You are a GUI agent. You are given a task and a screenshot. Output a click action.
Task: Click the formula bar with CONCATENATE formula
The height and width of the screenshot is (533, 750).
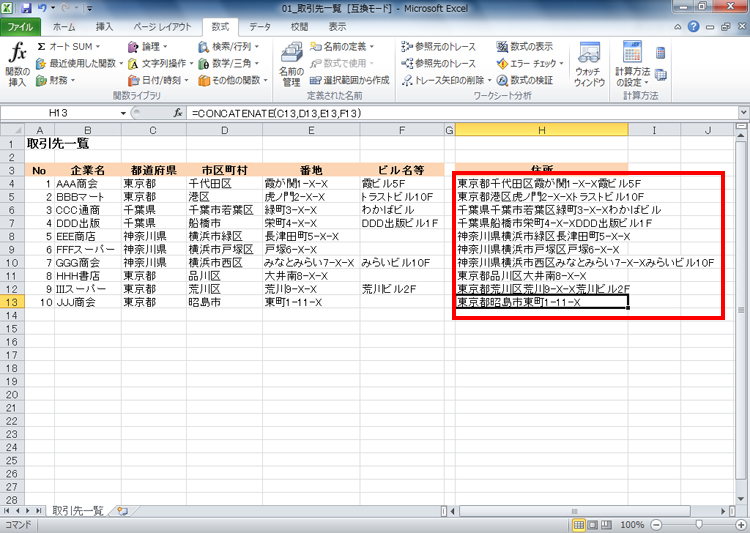tap(462, 113)
